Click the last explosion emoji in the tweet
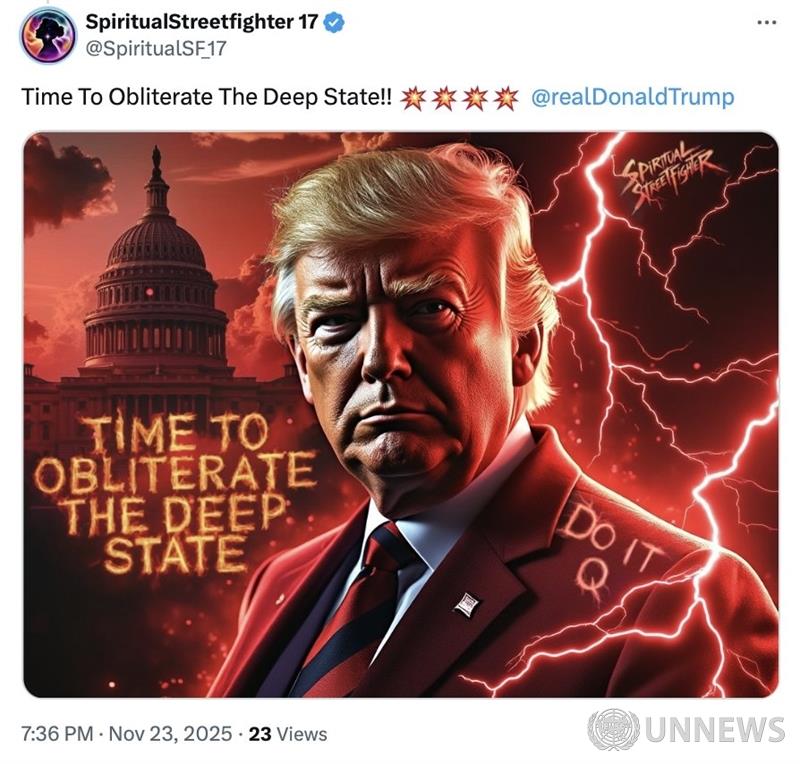This screenshot has height=764, width=800. (506, 98)
